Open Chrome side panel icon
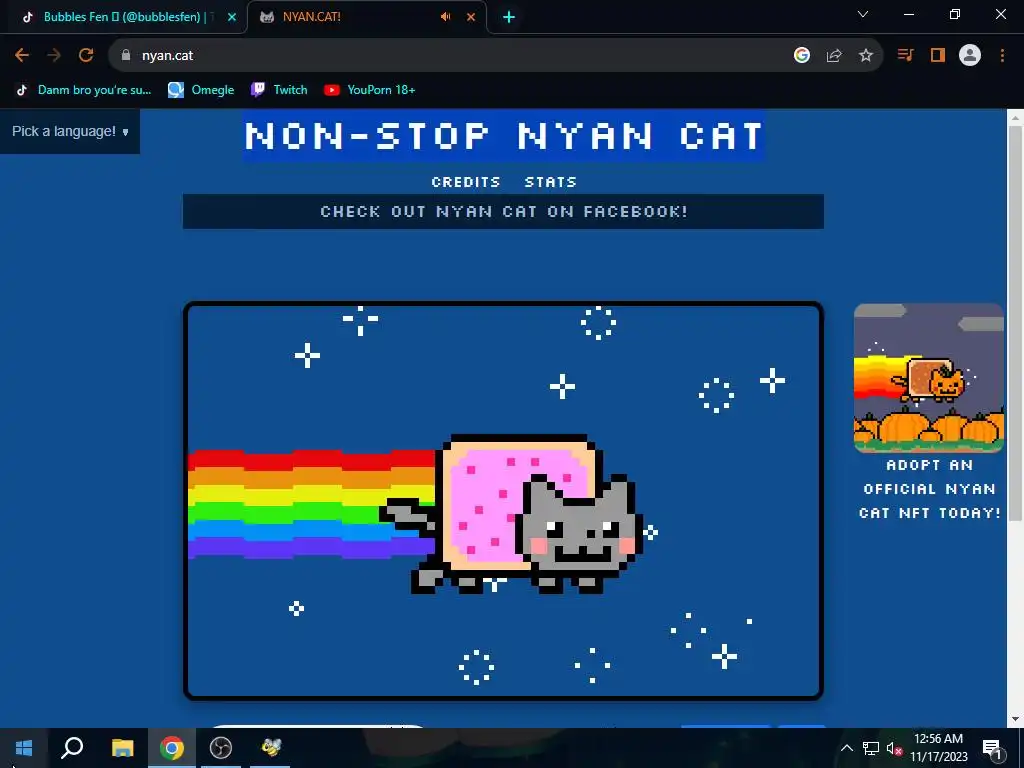The height and width of the screenshot is (768, 1024). pos(938,56)
